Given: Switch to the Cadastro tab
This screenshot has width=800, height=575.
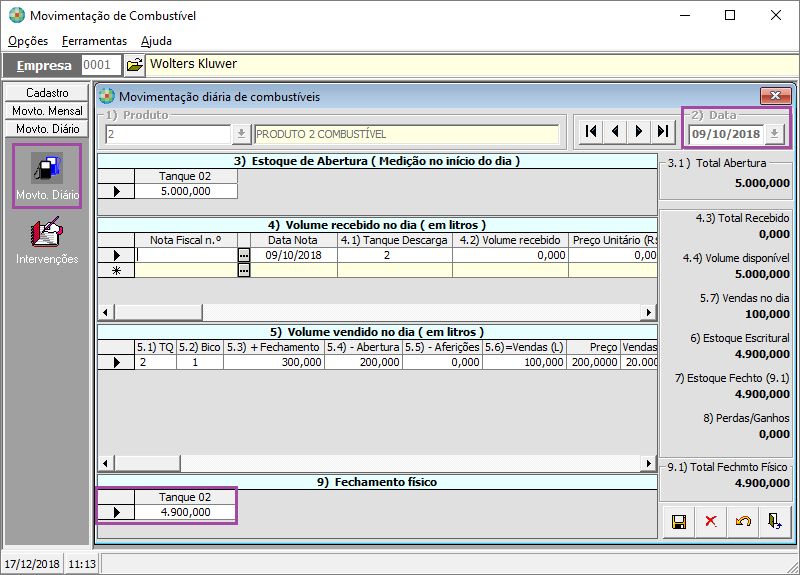Looking at the screenshot, I should [47, 93].
